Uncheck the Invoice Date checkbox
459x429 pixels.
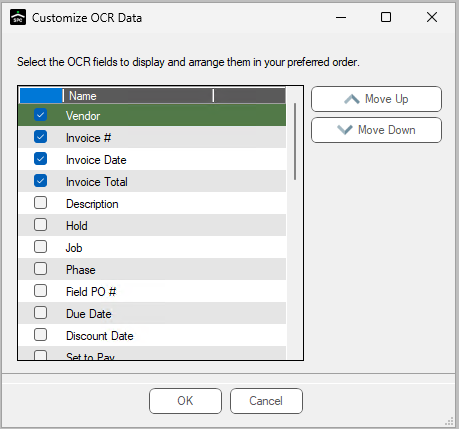pyautogui.click(x=40, y=159)
